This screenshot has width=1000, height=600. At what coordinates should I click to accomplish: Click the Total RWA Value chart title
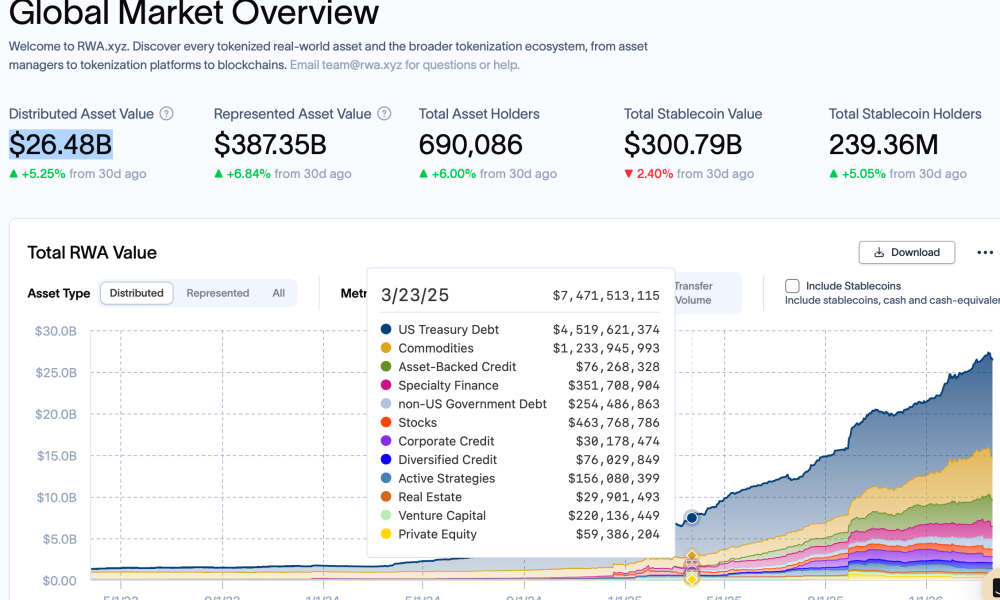click(92, 253)
